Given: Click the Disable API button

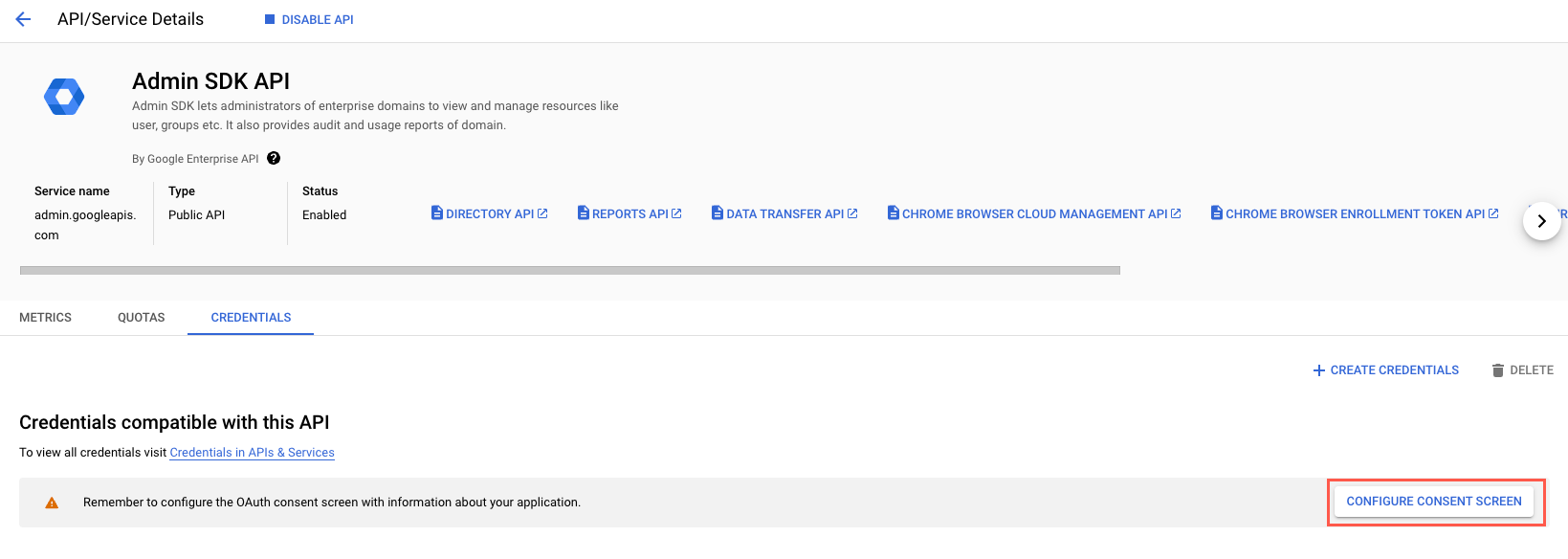Looking at the screenshot, I should 309,19.
